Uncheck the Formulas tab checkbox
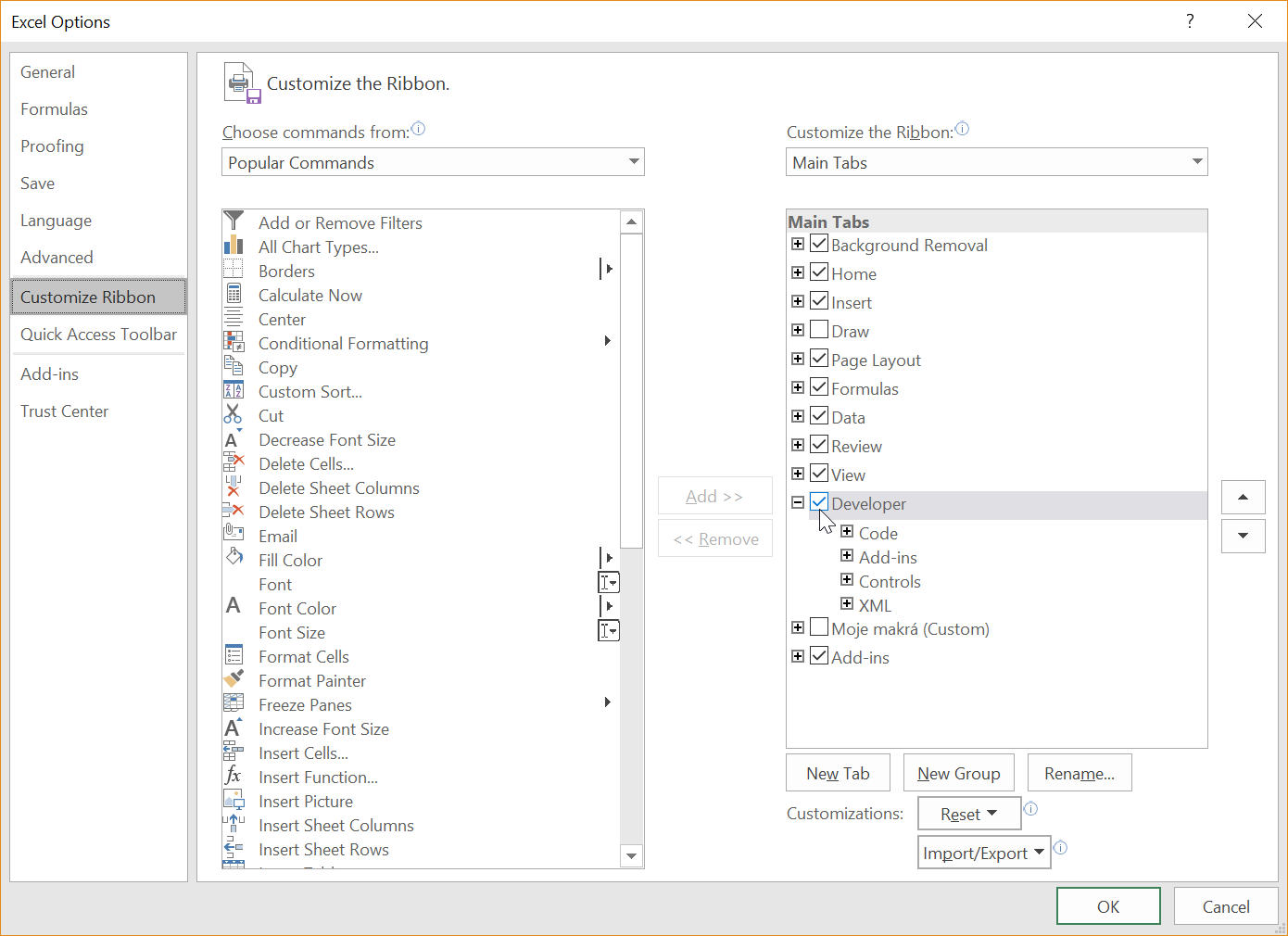 [819, 387]
